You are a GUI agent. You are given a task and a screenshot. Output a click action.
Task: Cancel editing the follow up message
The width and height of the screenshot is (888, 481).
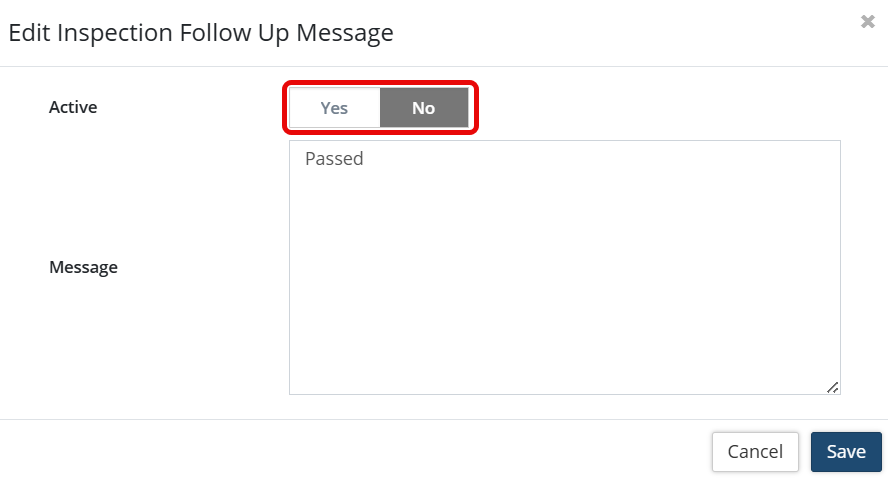755,452
